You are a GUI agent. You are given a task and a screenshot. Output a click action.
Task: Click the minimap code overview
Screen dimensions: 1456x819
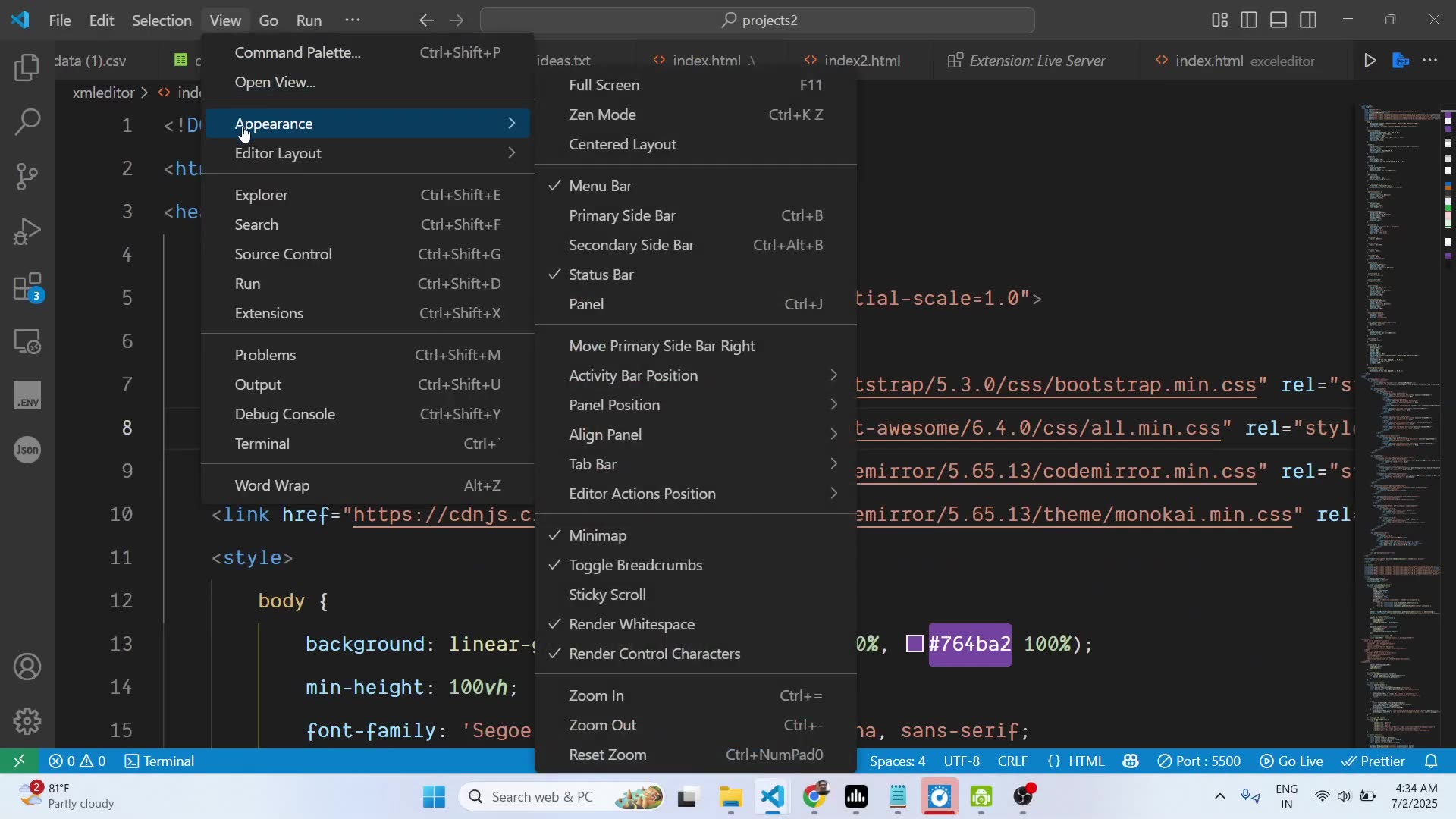click(x=1401, y=425)
